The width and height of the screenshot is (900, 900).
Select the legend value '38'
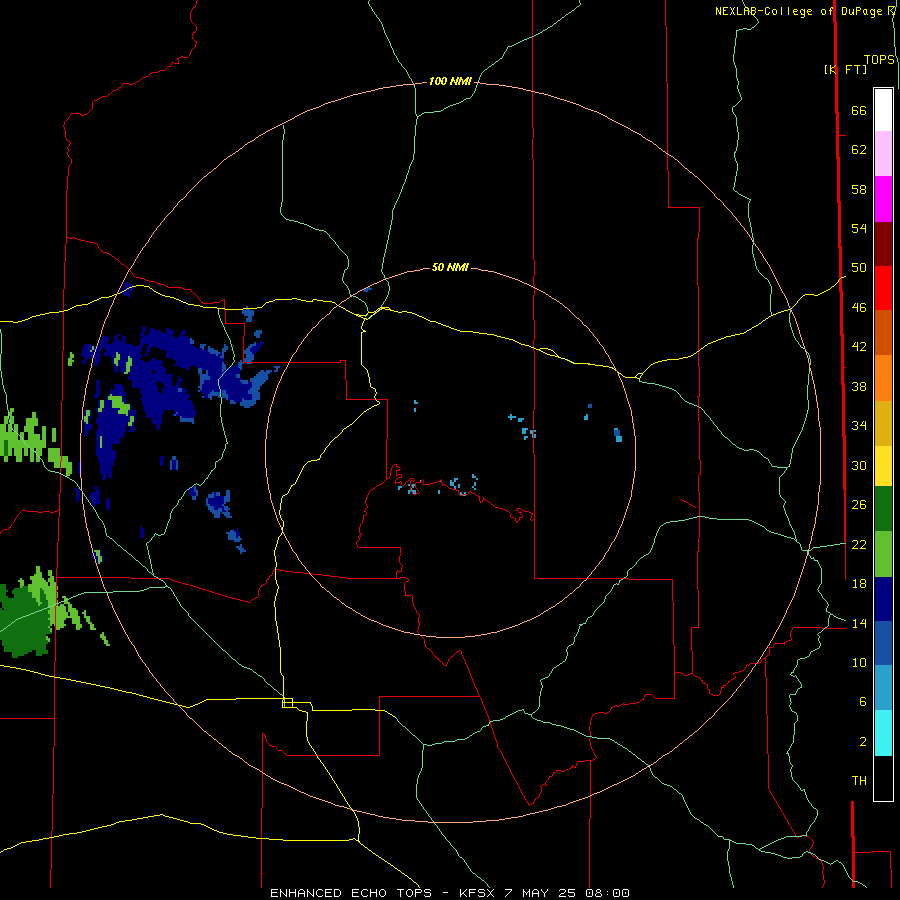tap(859, 386)
